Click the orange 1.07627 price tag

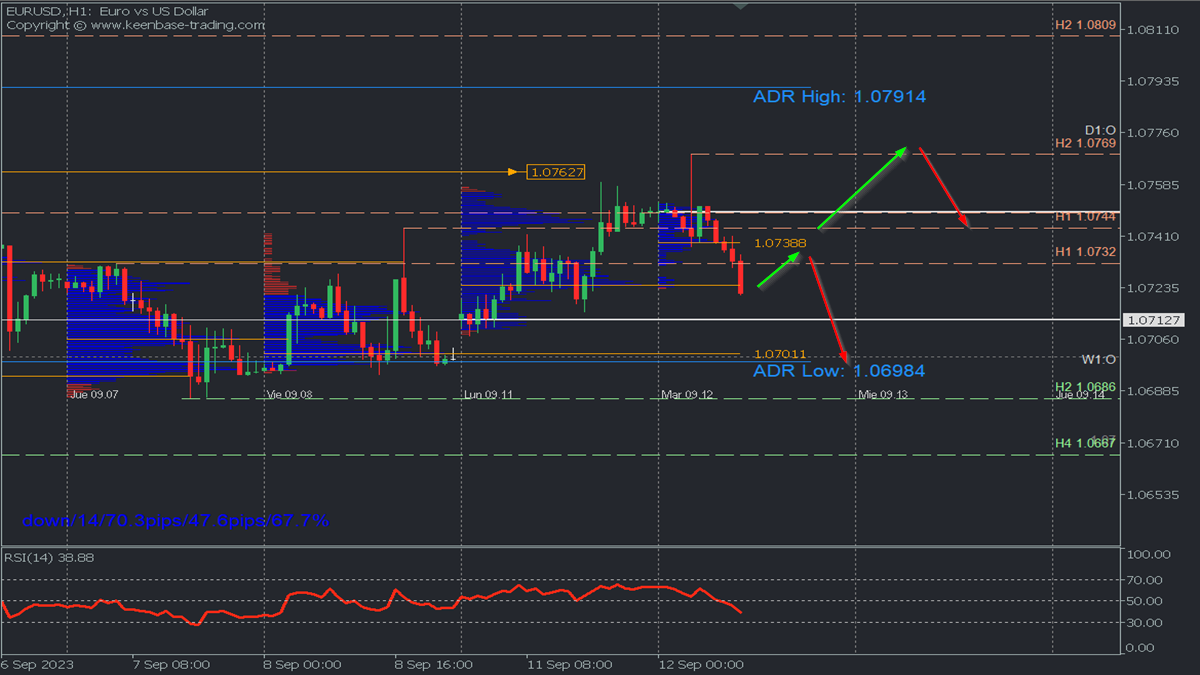pos(557,172)
